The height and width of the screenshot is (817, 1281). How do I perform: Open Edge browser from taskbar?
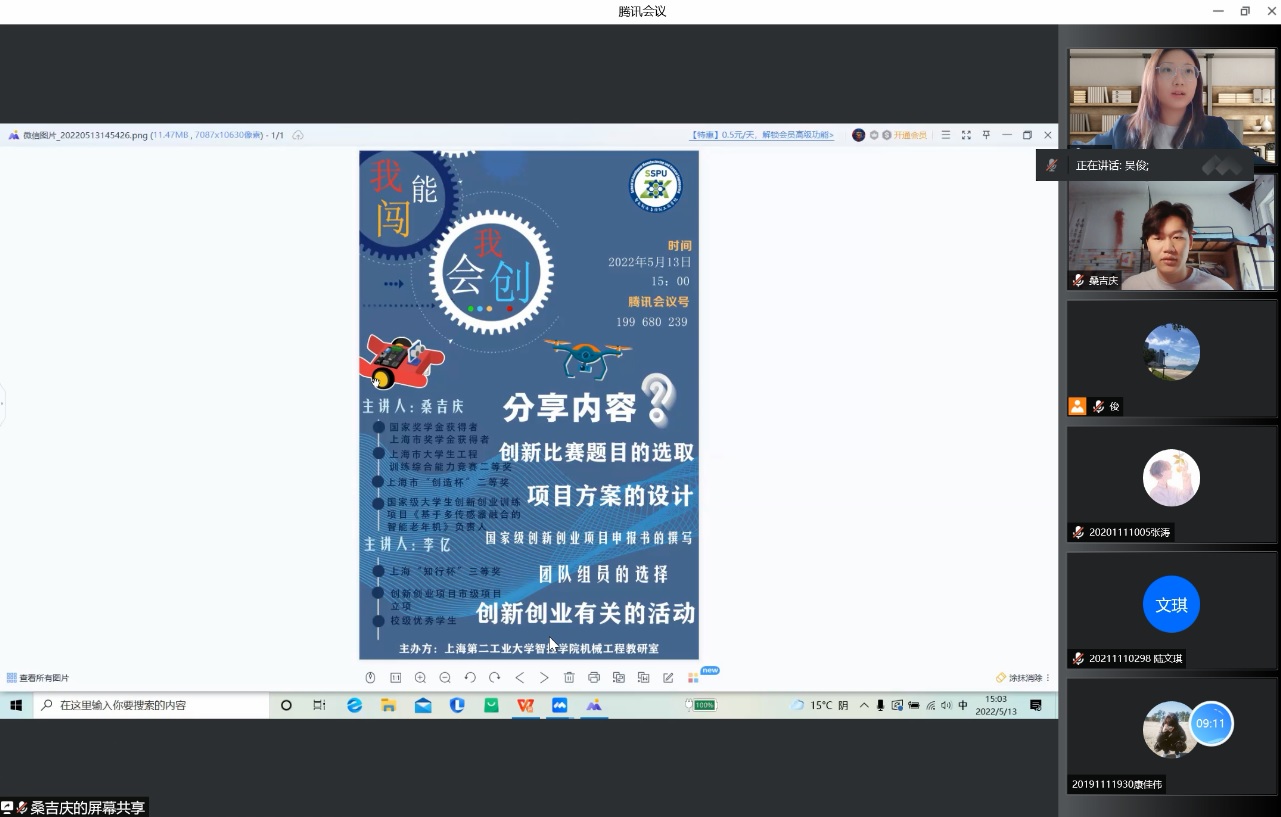(354, 705)
